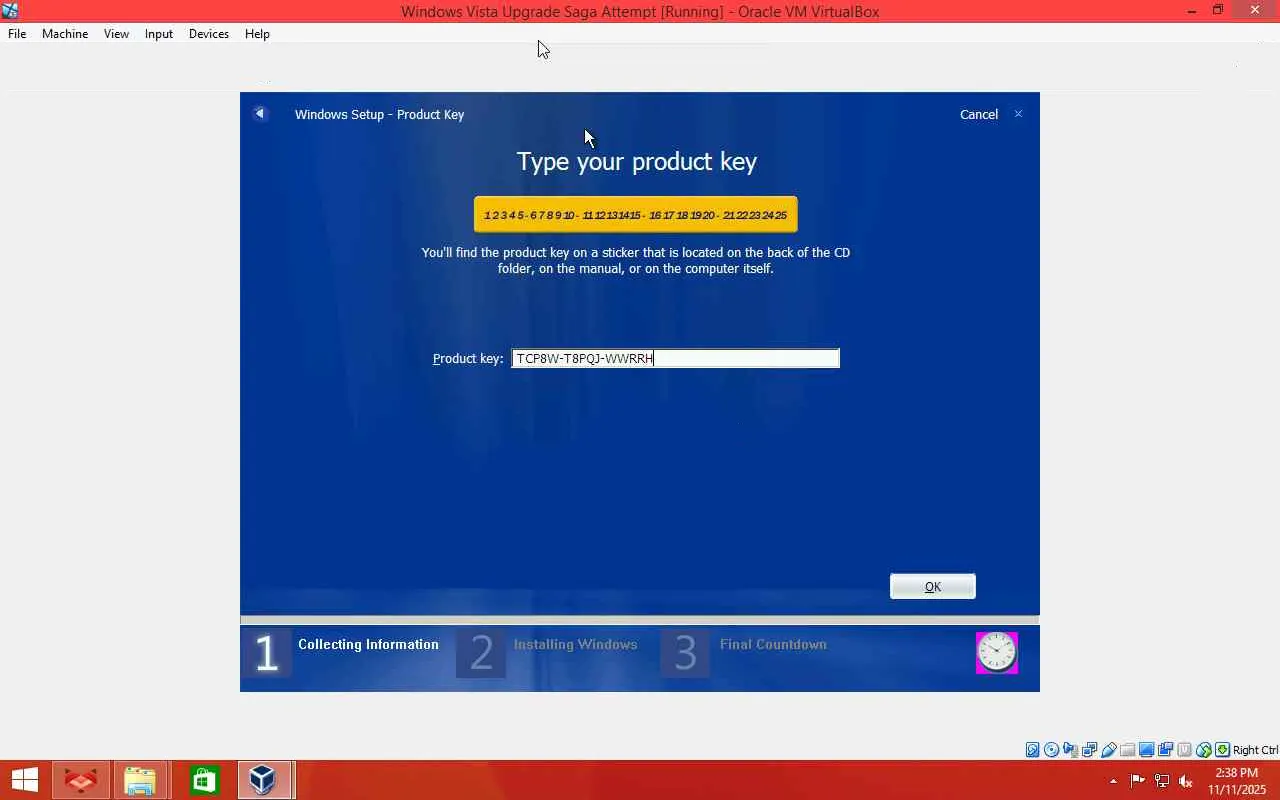This screenshot has height=800, width=1280.
Task: Open the Action Center flag icon
Action: [1138, 780]
